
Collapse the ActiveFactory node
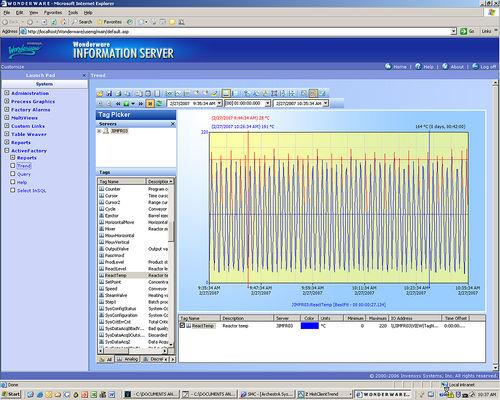click(6, 151)
